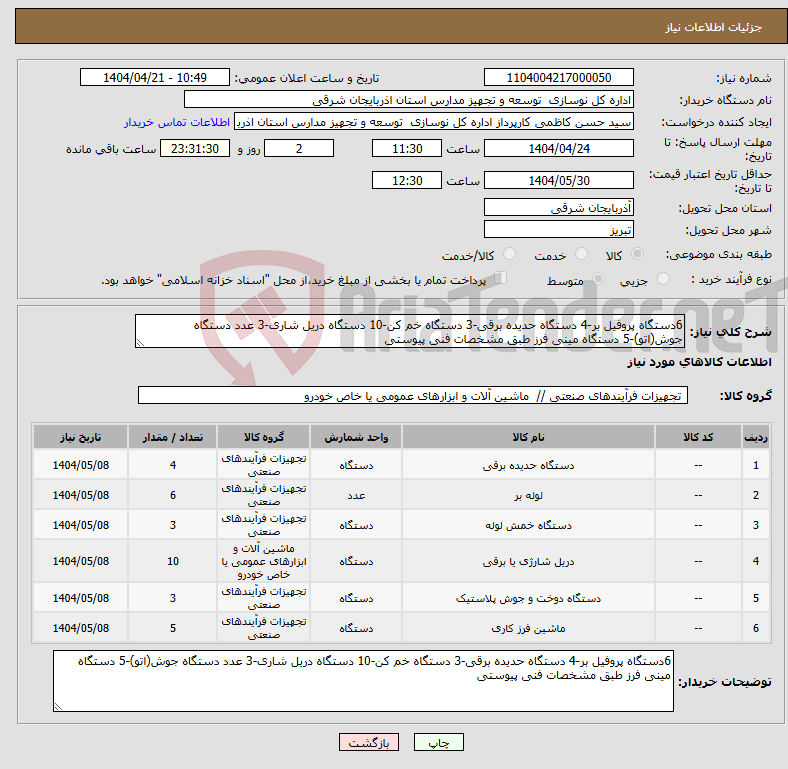The image size is (788, 769).
Task: Click quantity 10 in the دریل شارژی row
Action: coord(173,561)
